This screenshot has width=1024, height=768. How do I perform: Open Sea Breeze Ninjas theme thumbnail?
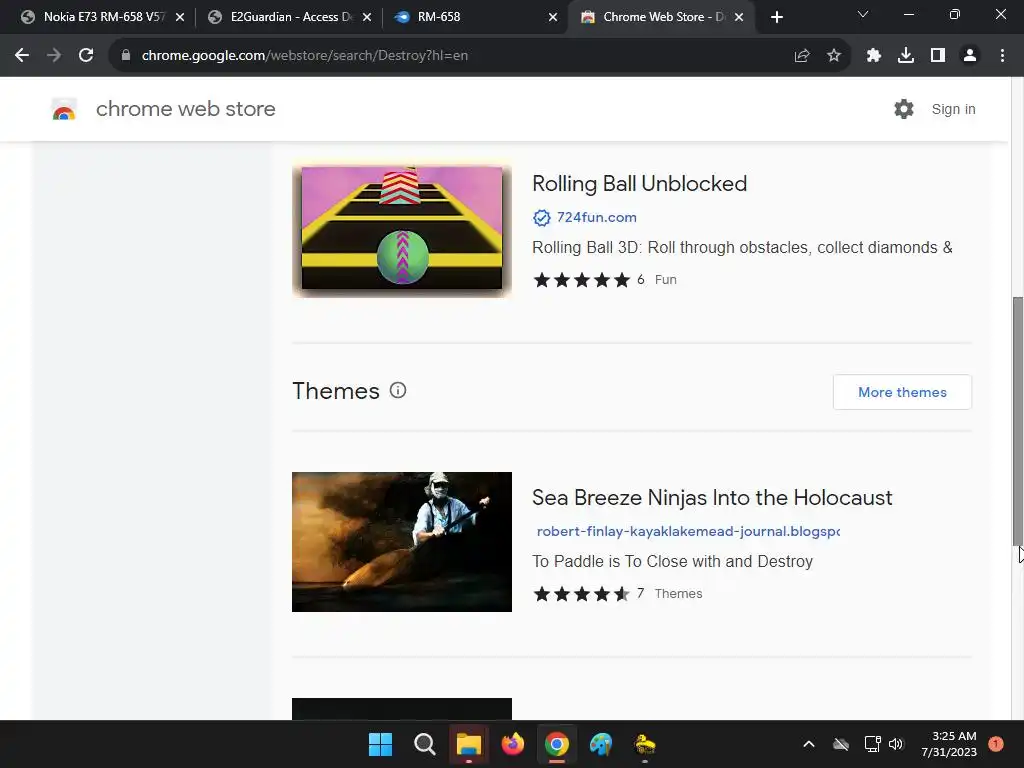click(x=402, y=542)
